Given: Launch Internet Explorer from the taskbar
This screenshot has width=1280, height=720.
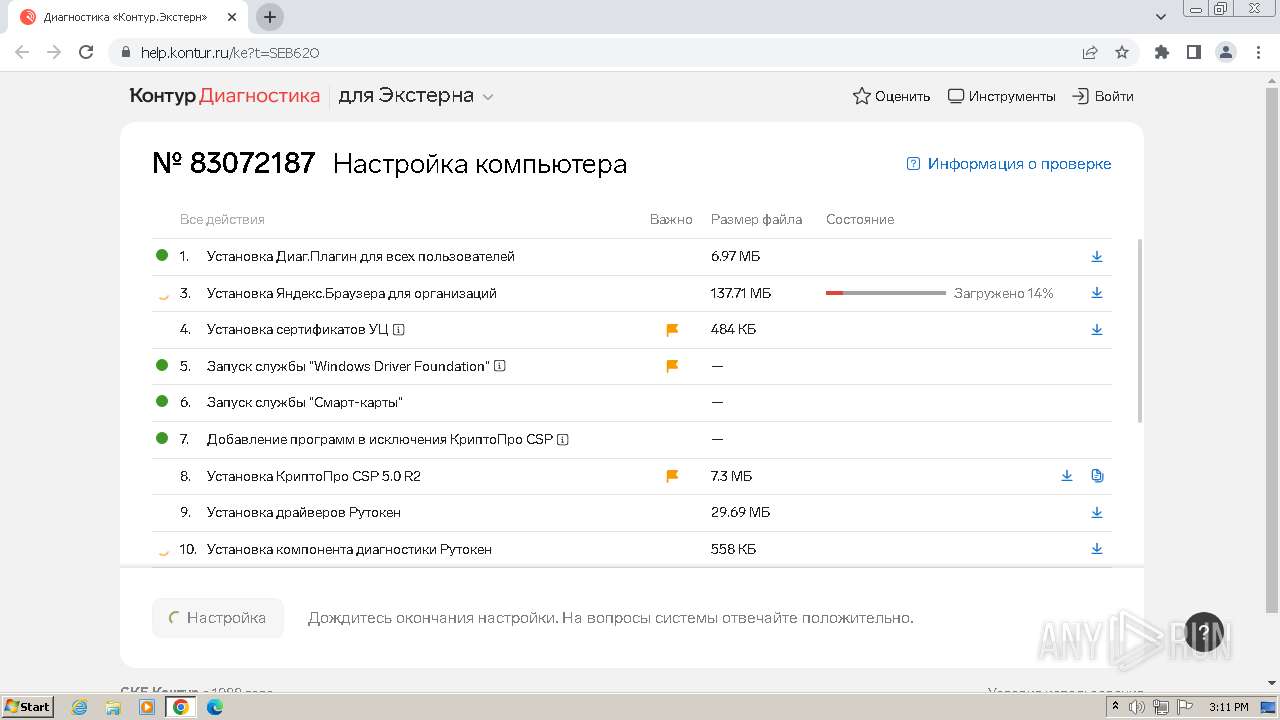Looking at the screenshot, I should pos(80,707).
